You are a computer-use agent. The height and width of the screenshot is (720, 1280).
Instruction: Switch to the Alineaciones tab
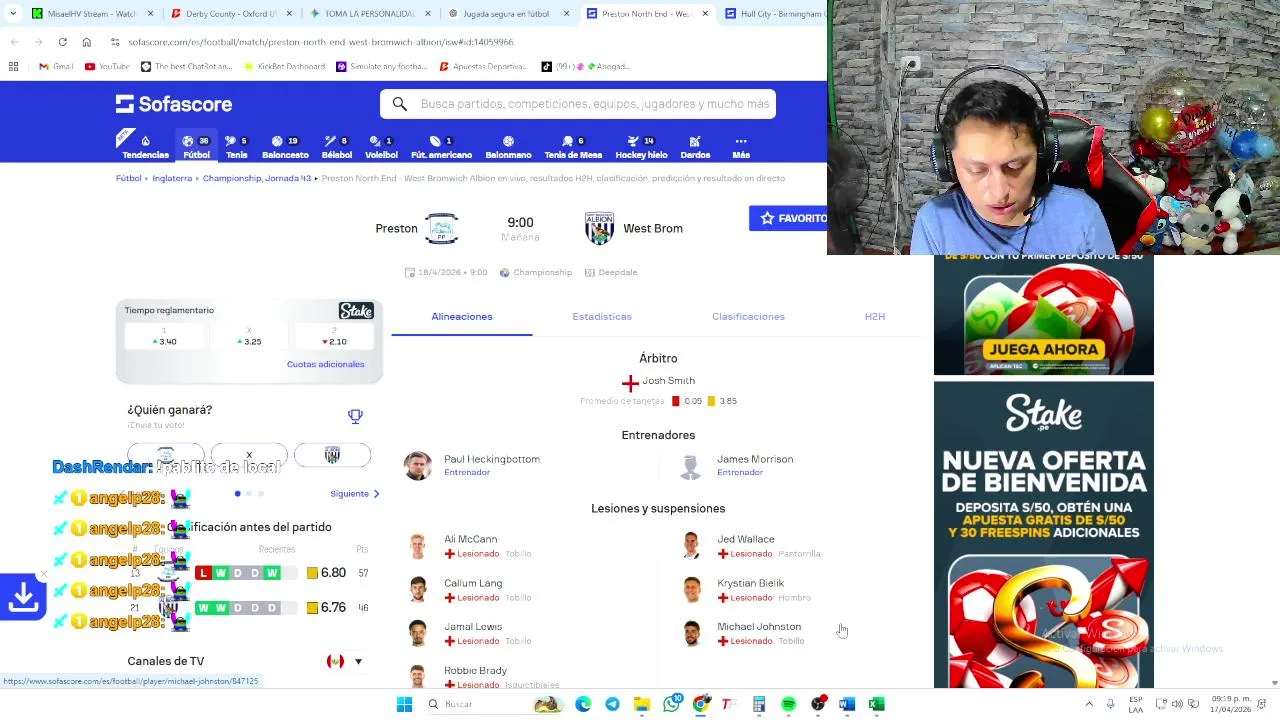pyautogui.click(x=462, y=316)
